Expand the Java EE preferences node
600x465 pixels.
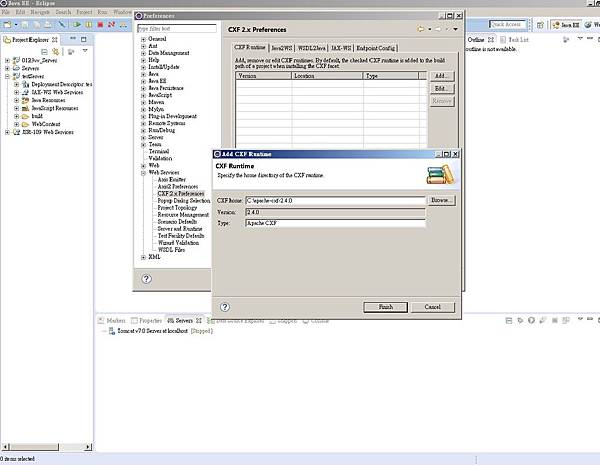pyautogui.click(x=143, y=81)
